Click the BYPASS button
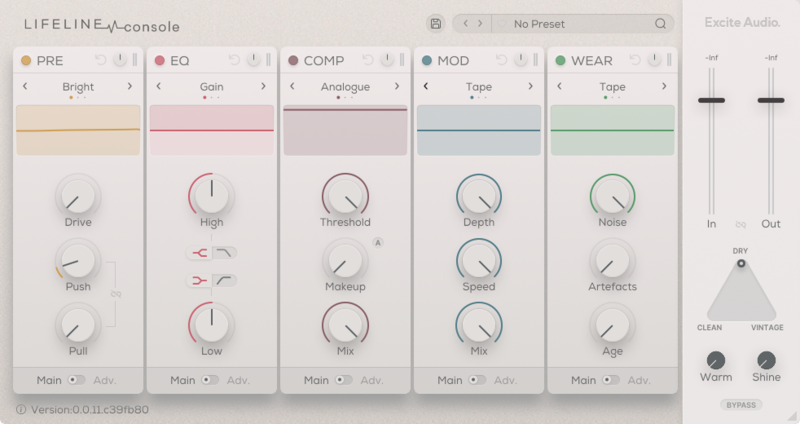 tap(740, 405)
